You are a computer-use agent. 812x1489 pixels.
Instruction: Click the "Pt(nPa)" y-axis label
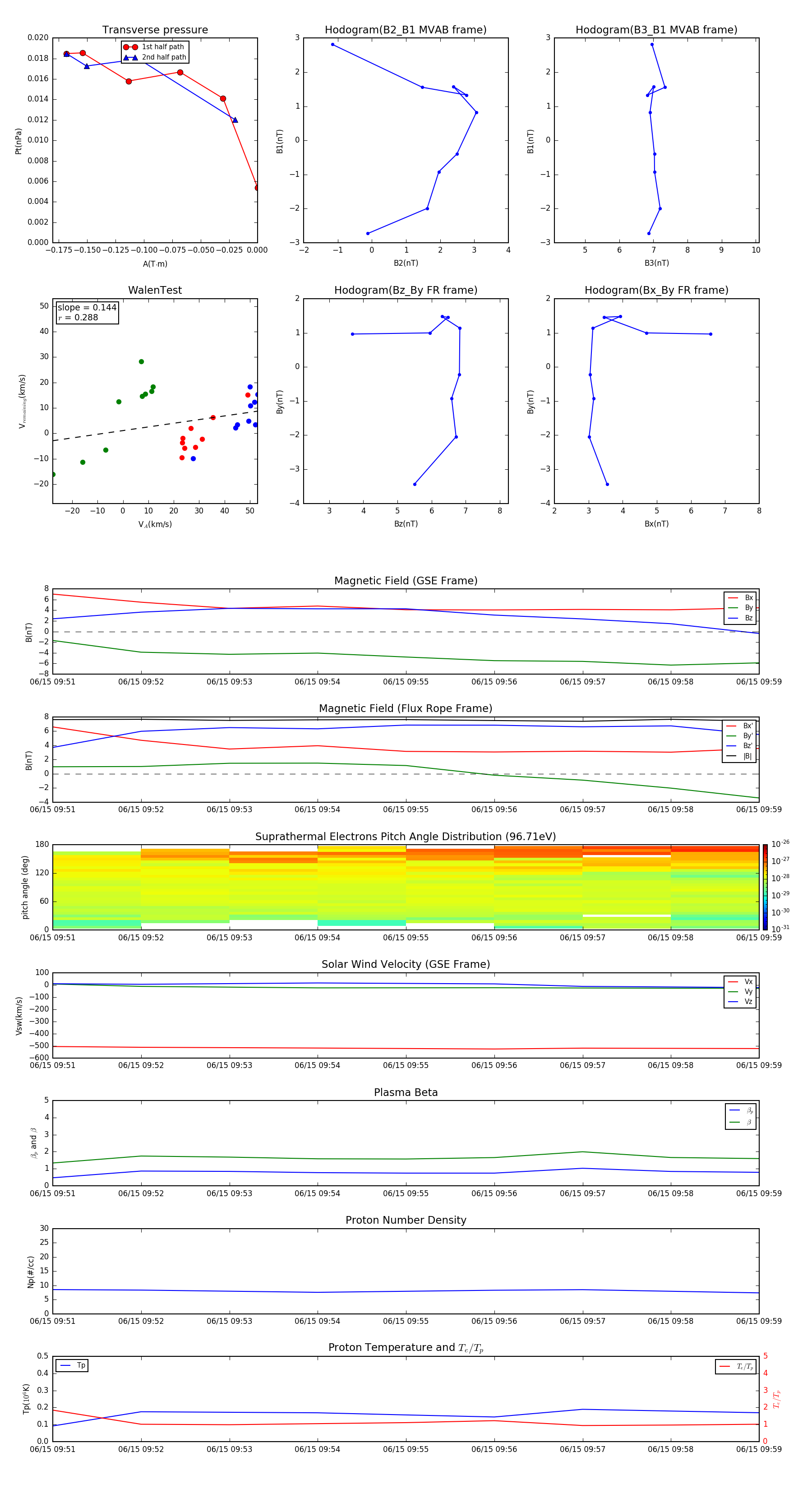tap(18, 141)
